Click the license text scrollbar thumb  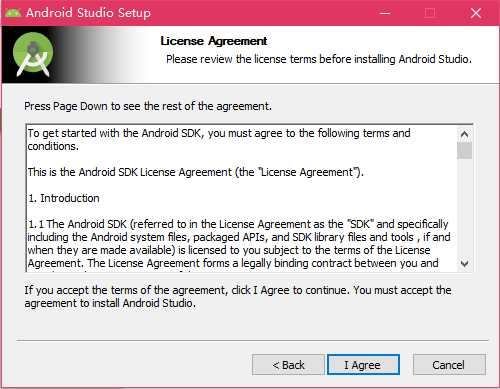464,151
